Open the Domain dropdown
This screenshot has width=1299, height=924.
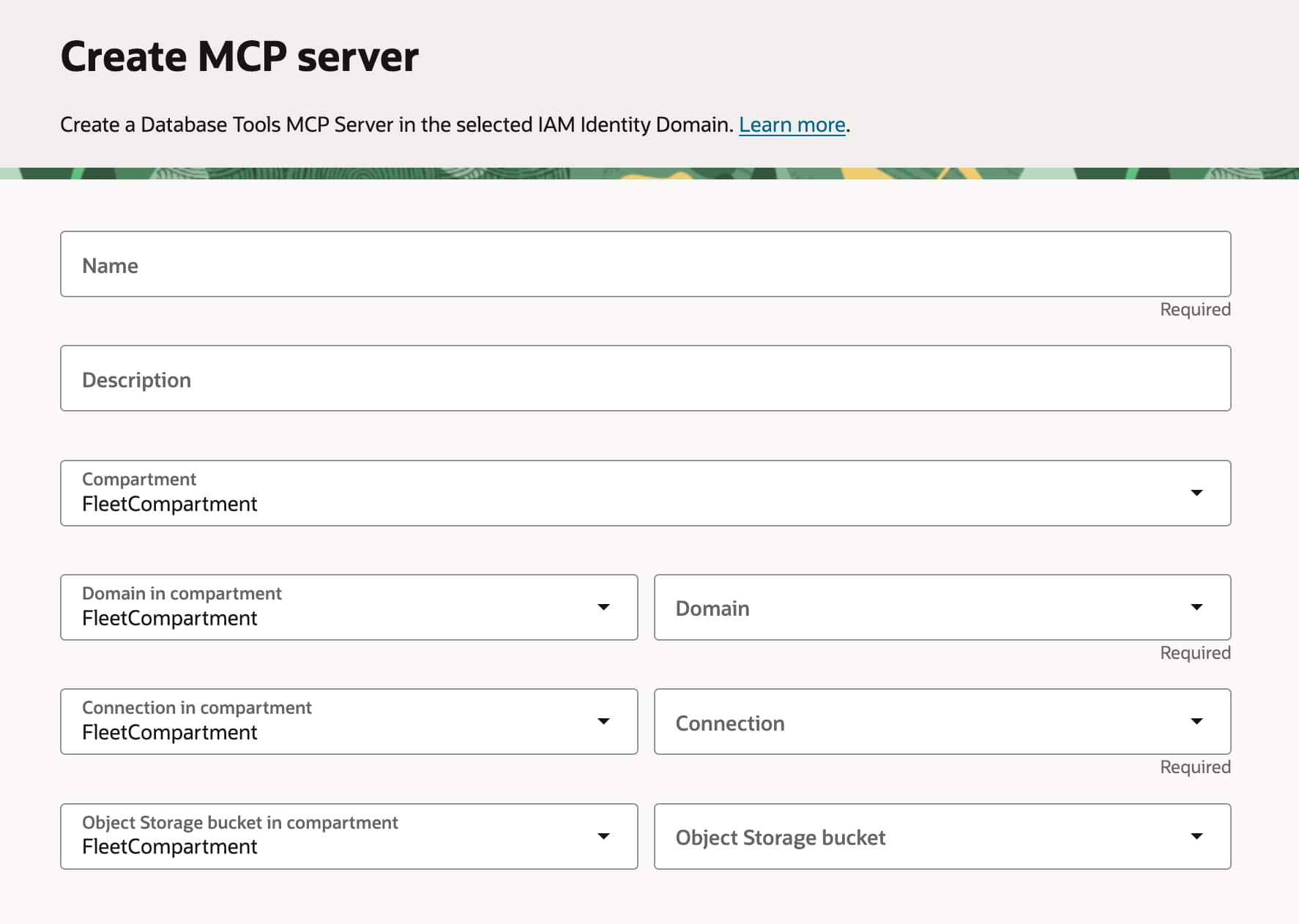coord(942,607)
